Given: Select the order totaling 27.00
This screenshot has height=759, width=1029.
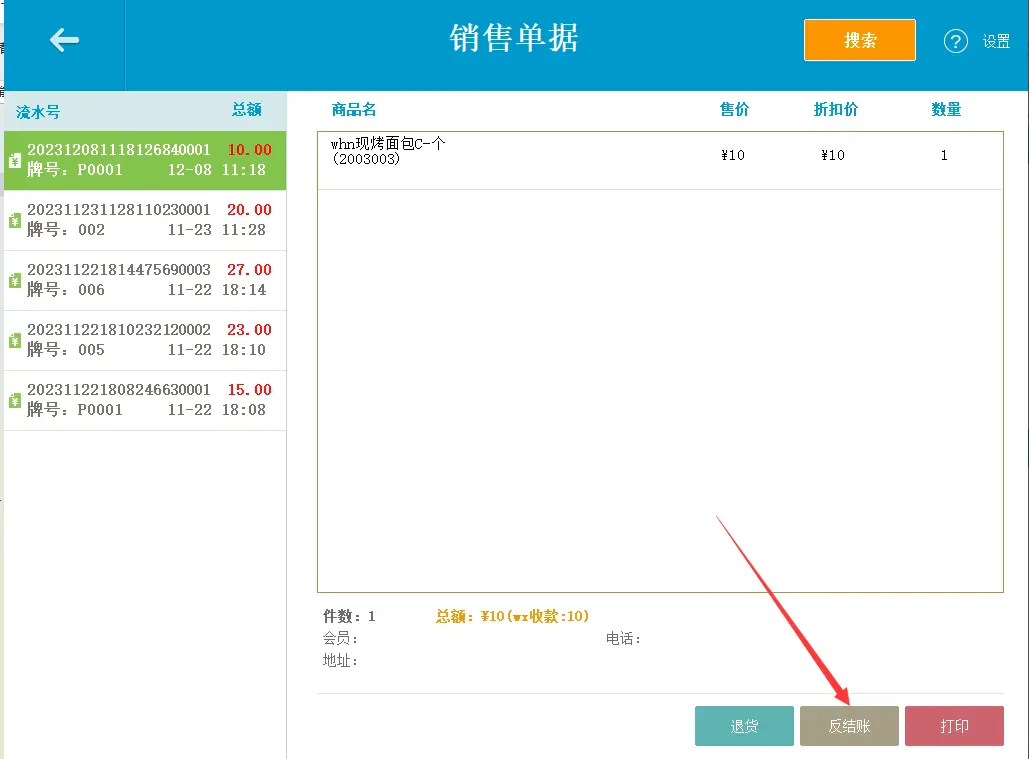Looking at the screenshot, I should (145, 281).
